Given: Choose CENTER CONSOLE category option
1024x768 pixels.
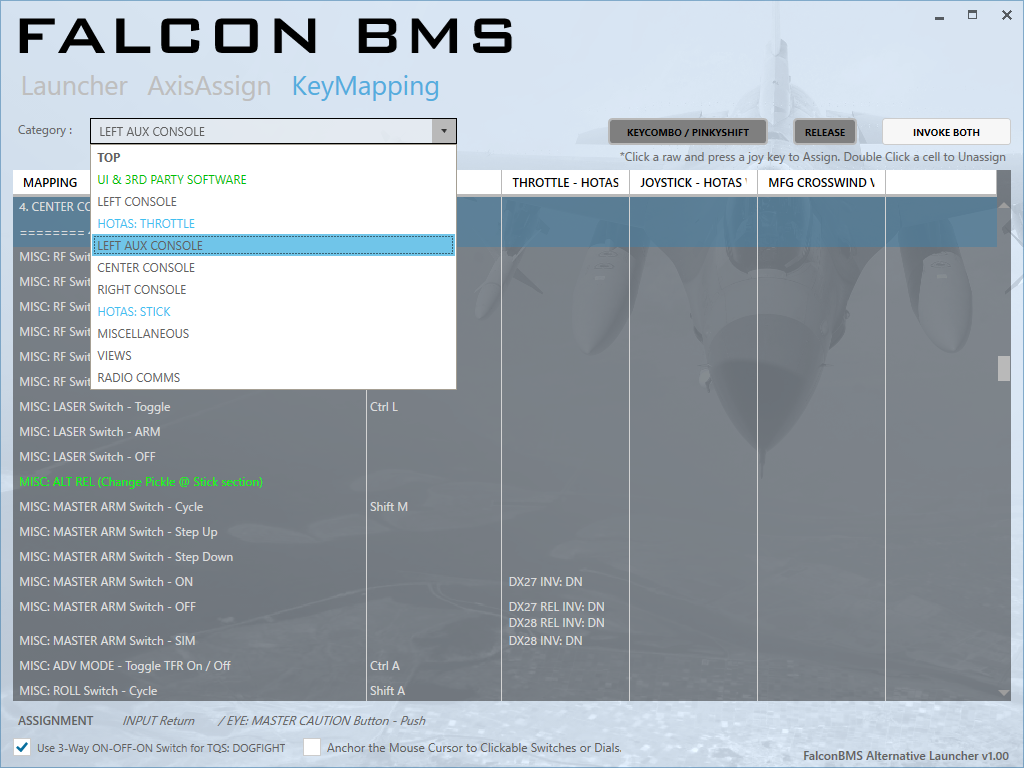Looking at the screenshot, I should (x=273, y=268).
